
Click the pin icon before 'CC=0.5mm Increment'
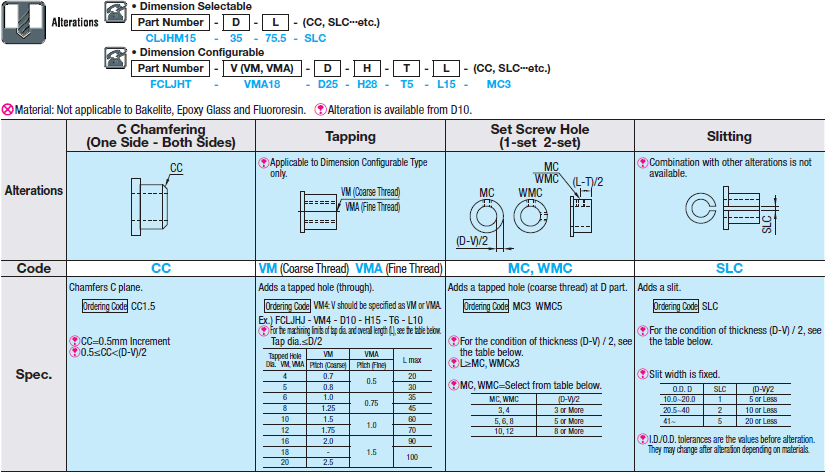[x=75, y=341]
